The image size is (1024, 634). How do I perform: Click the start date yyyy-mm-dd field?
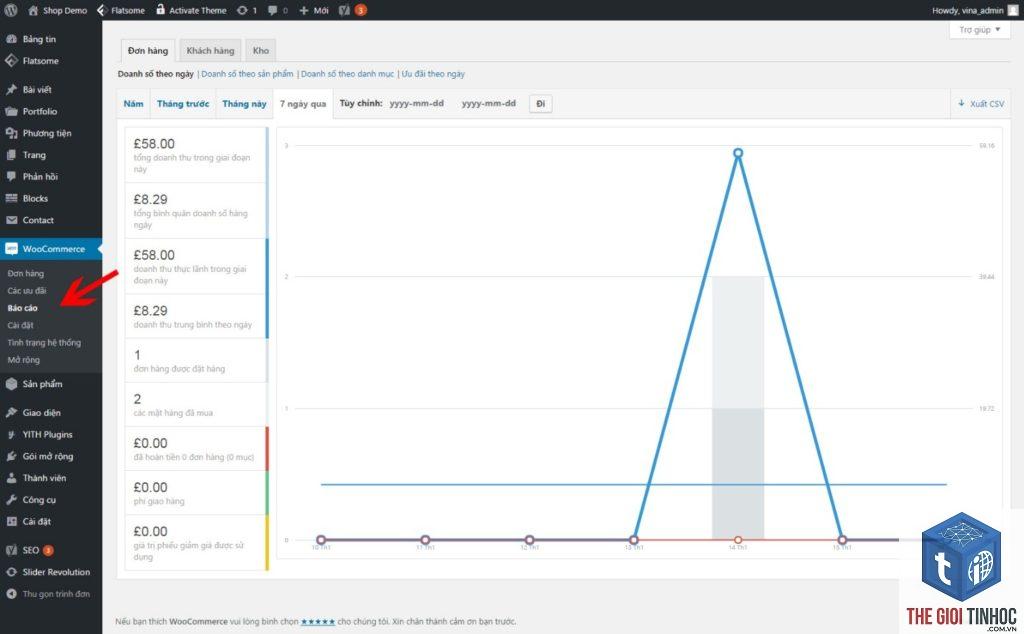pos(417,103)
